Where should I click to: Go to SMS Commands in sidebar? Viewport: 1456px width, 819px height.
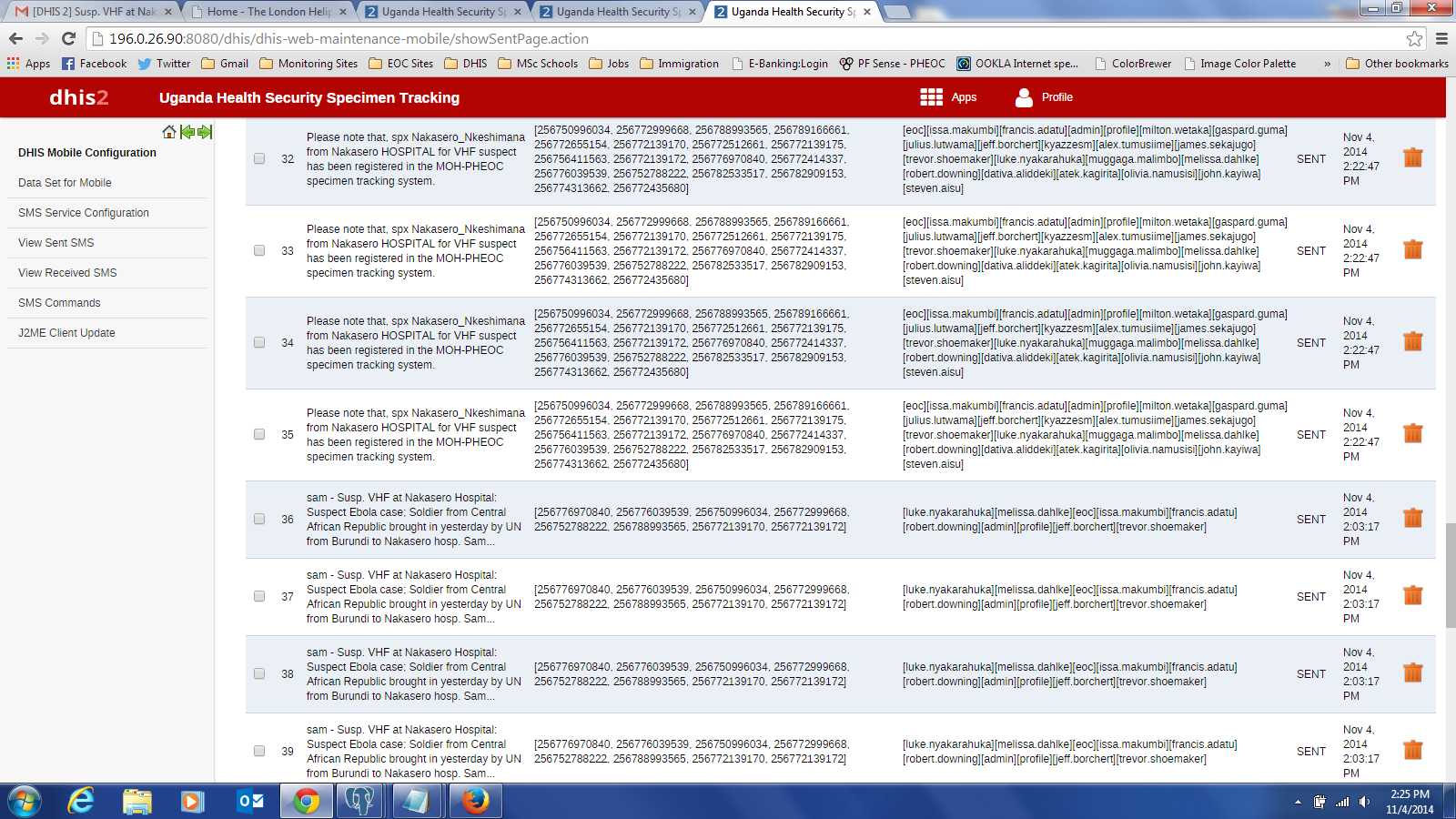[x=59, y=302]
